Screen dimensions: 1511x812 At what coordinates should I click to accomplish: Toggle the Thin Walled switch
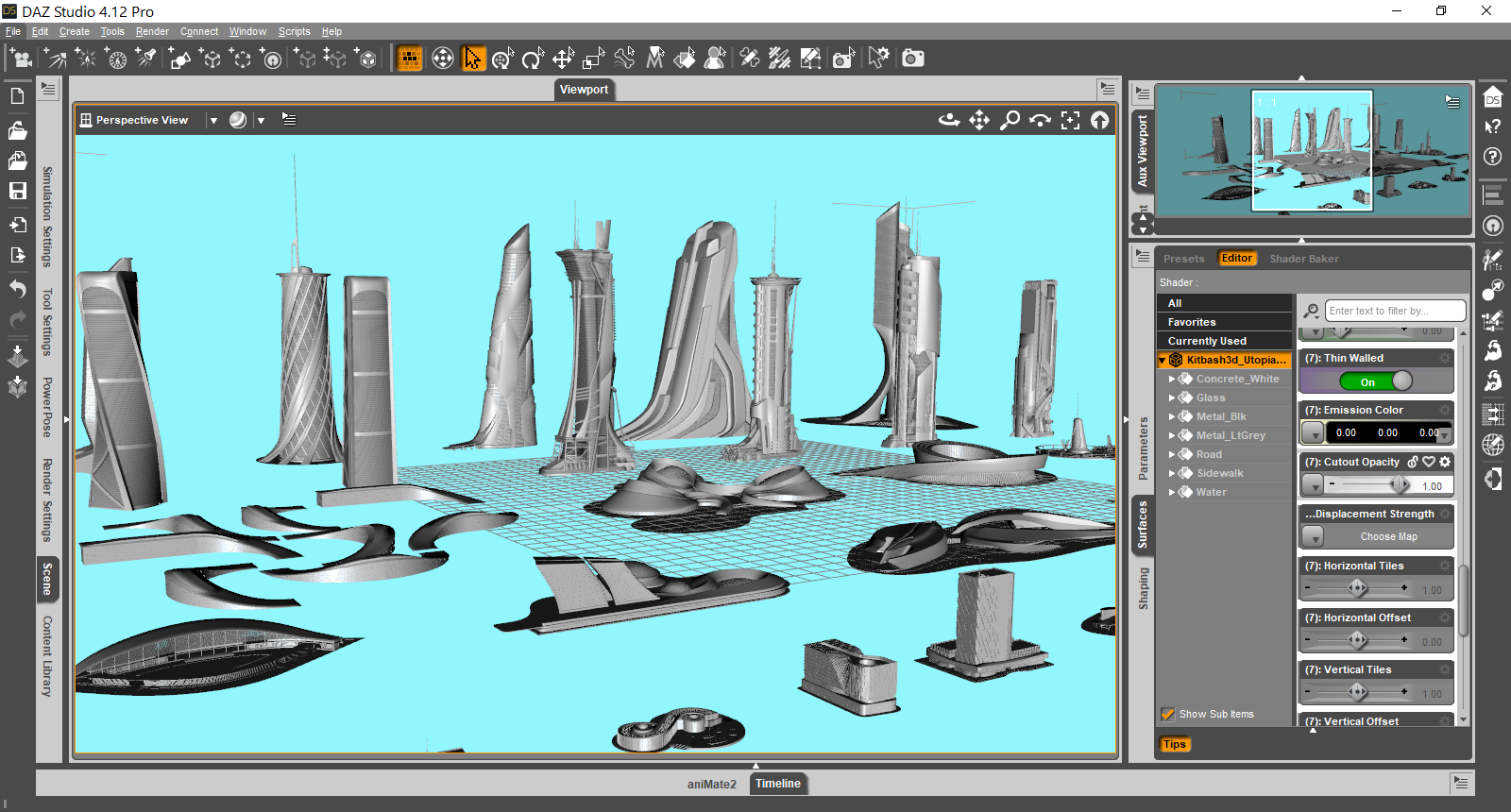click(1376, 381)
